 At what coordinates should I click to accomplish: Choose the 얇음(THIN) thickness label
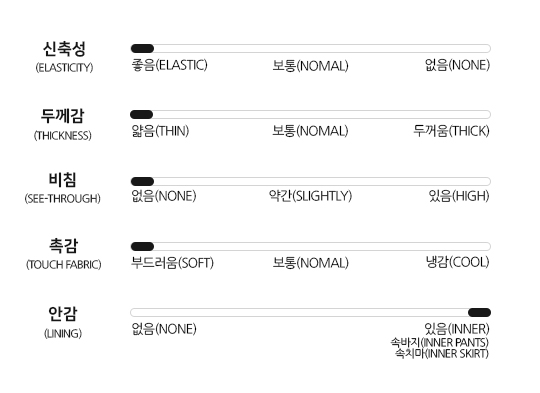pyautogui.click(x=160, y=131)
